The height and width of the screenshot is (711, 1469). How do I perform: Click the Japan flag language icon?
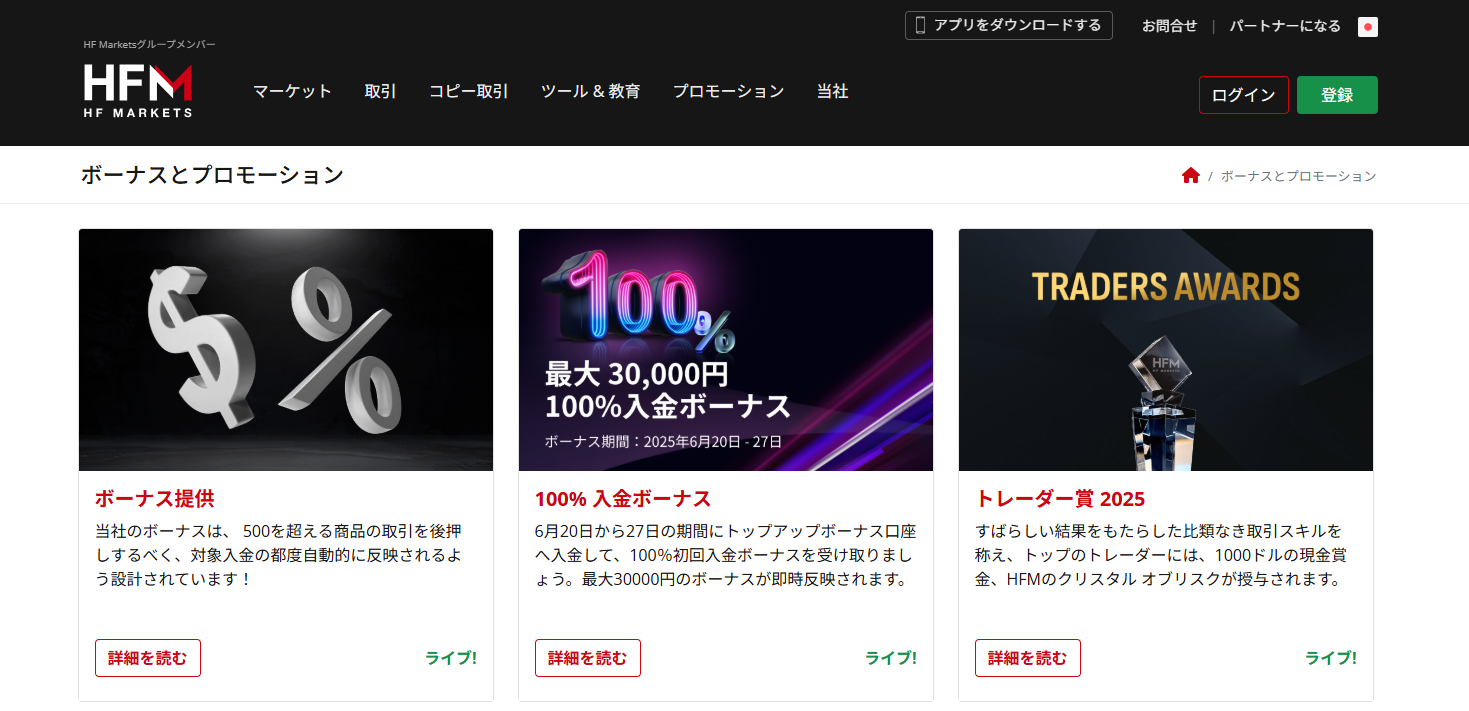1368,27
